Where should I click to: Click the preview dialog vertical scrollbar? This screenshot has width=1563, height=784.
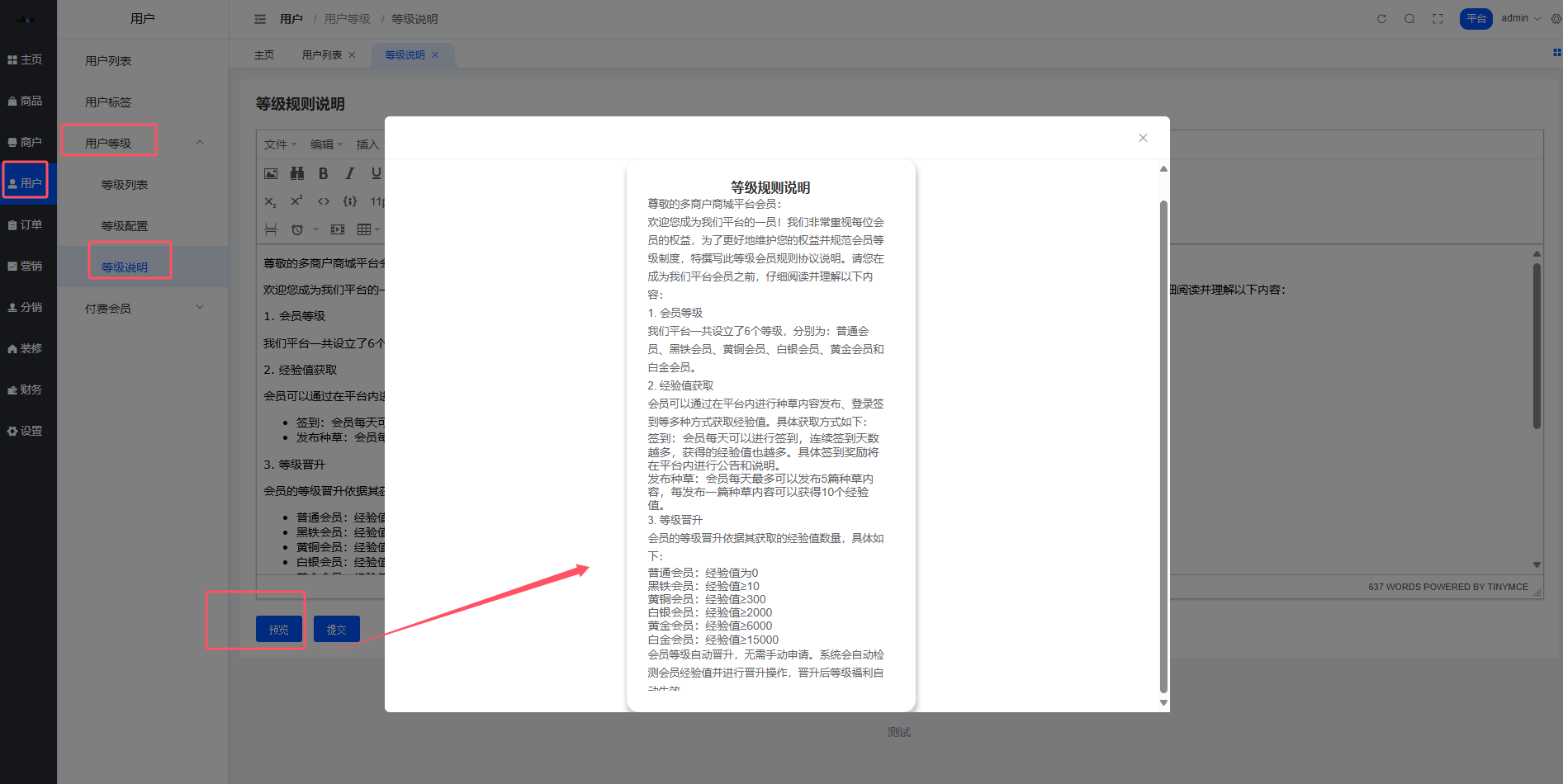1163,446
